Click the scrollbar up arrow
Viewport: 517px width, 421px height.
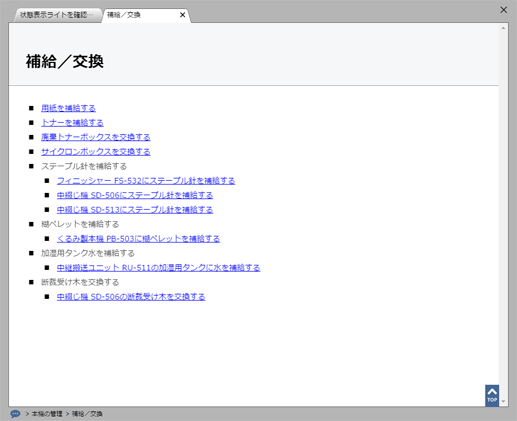click(503, 28)
